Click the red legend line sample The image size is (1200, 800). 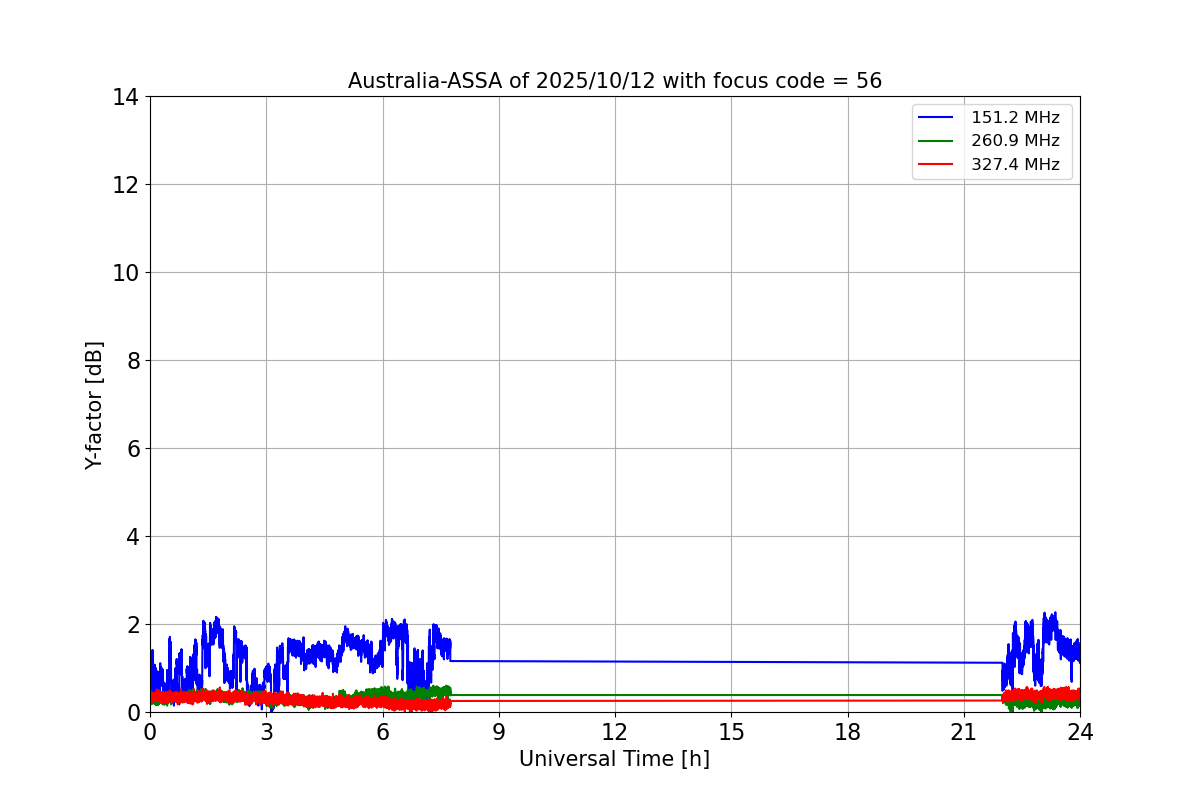(x=937, y=165)
